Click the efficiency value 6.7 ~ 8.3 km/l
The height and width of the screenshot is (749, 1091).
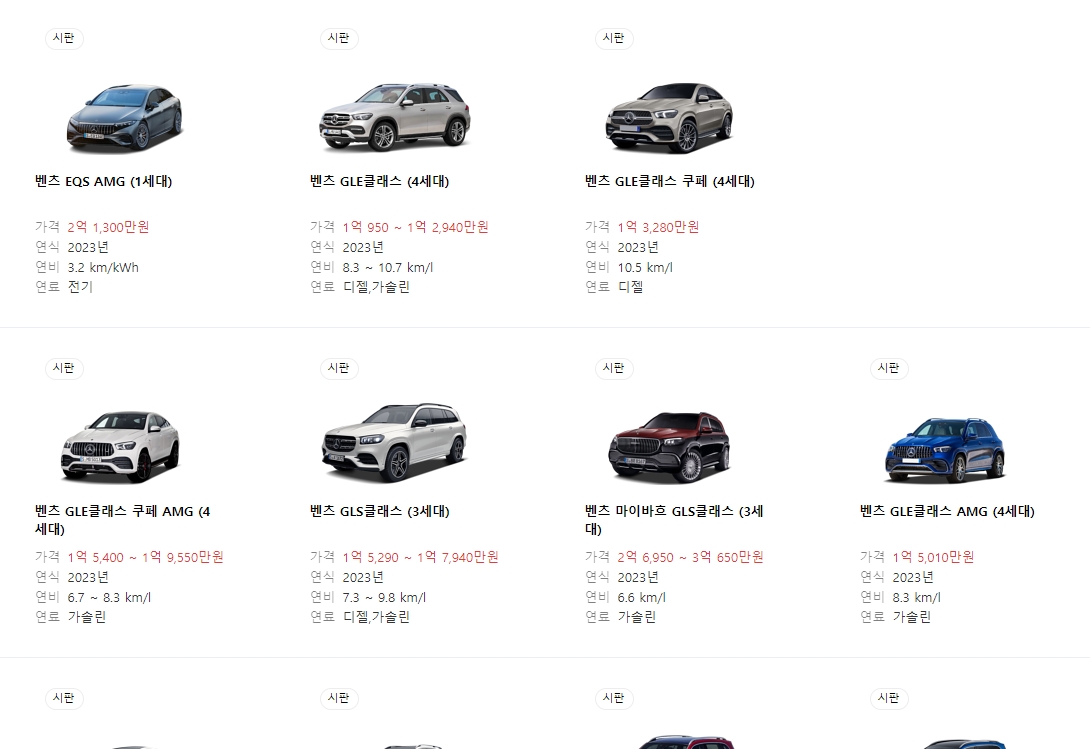pyautogui.click(x=109, y=597)
